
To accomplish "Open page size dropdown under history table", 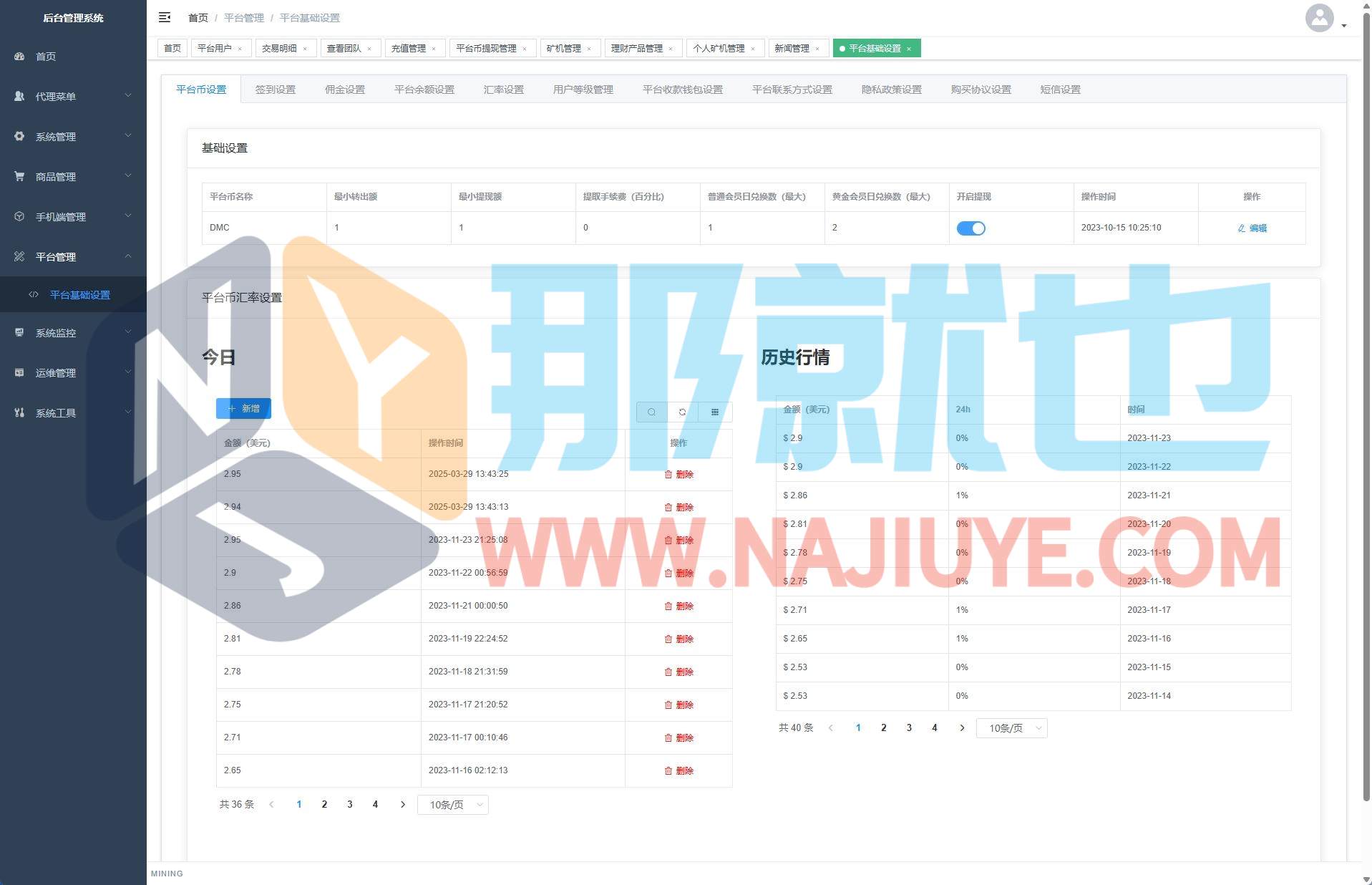I will pyautogui.click(x=1011, y=728).
